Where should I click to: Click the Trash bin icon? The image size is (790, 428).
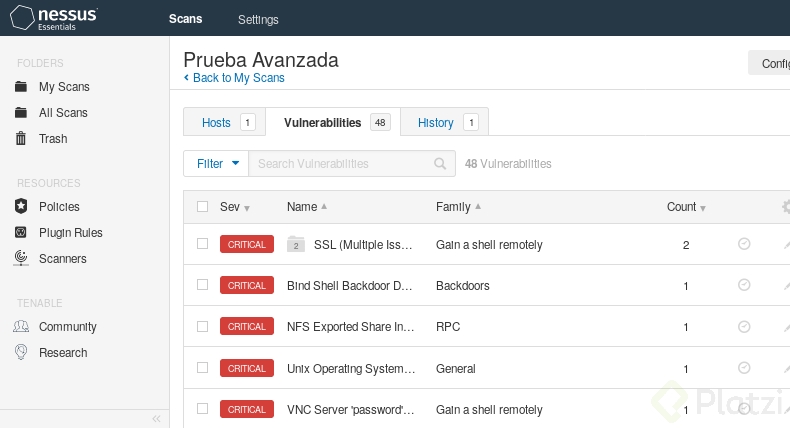[x=20, y=139]
